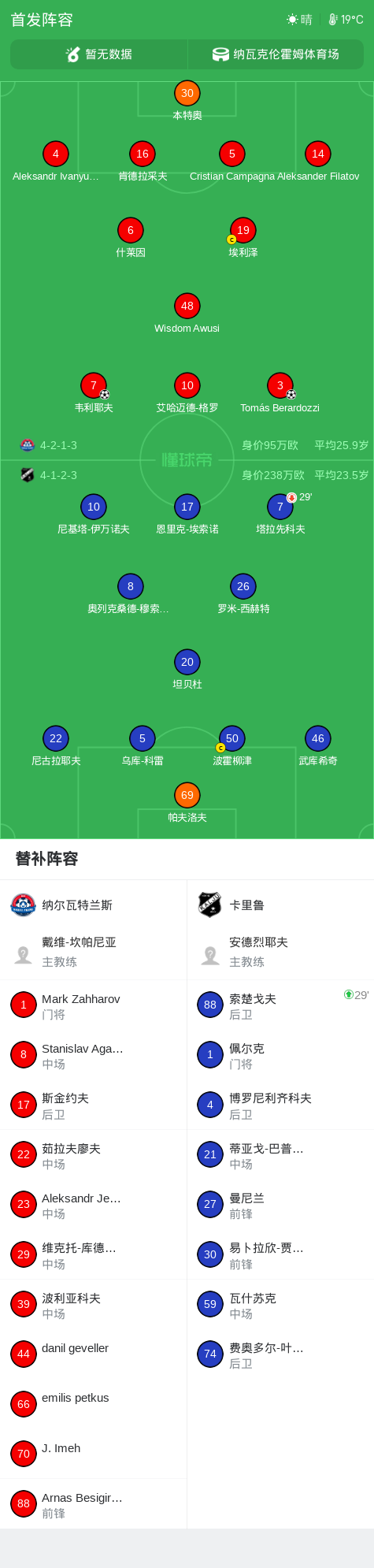
Task: Tap the thermometer temperature icon
Action: (333, 20)
